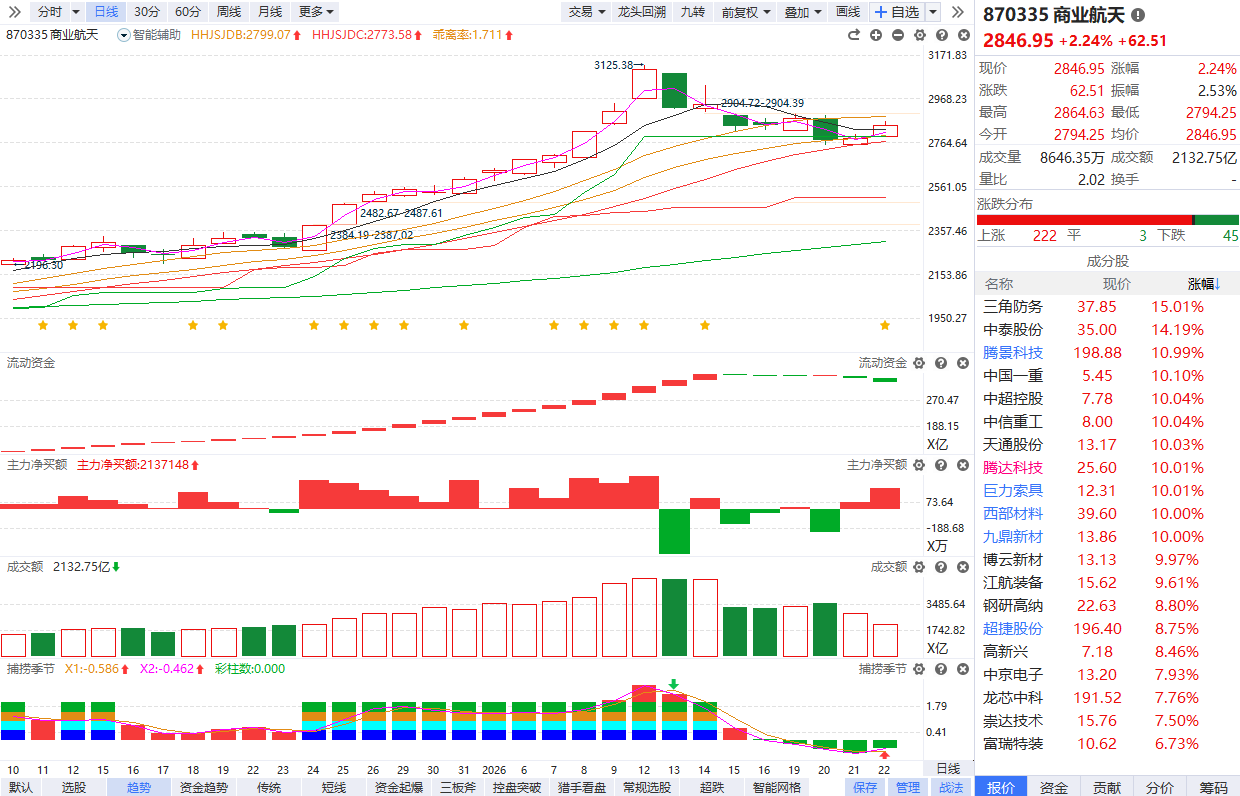Toggle the 智能辅助 option
This screenshot has width=1240, height=796.
pyautogui.click(x=149, y=35)
